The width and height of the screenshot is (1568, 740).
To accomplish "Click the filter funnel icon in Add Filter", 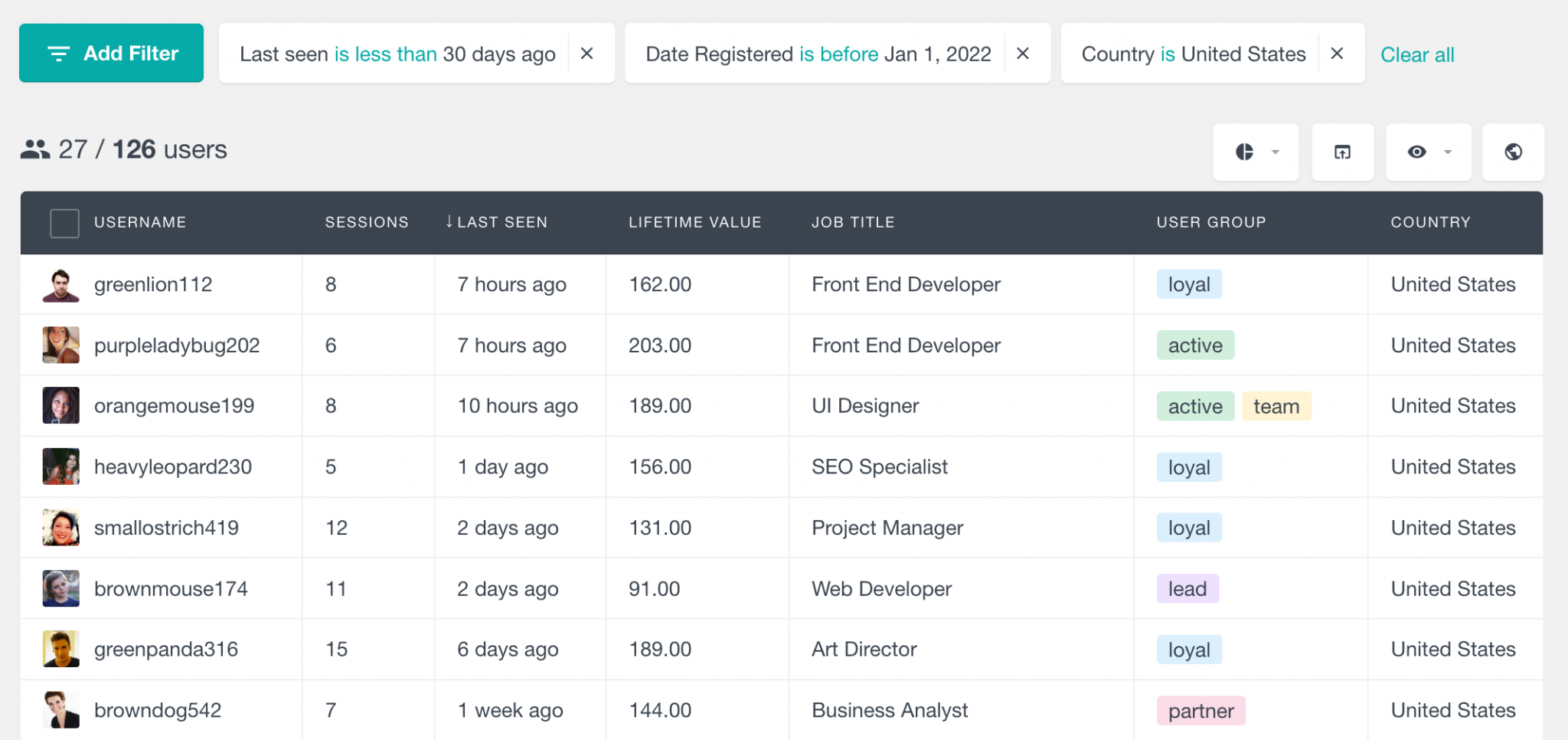I will 59,53.
